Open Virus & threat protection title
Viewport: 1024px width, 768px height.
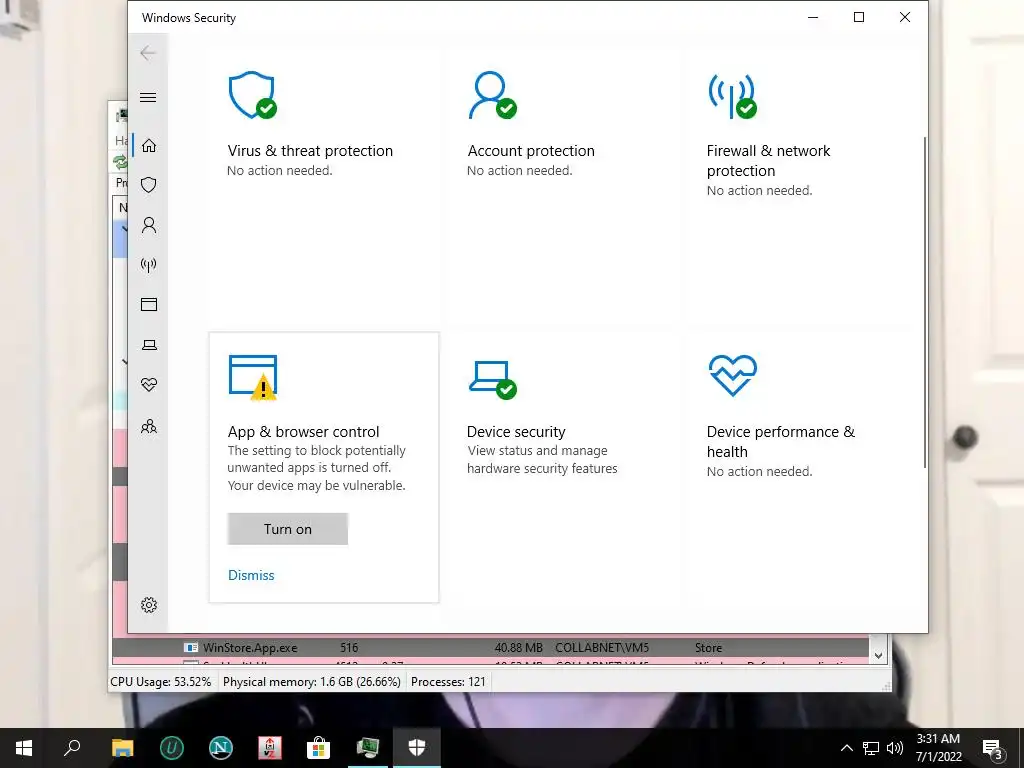[x=310, y=151]
